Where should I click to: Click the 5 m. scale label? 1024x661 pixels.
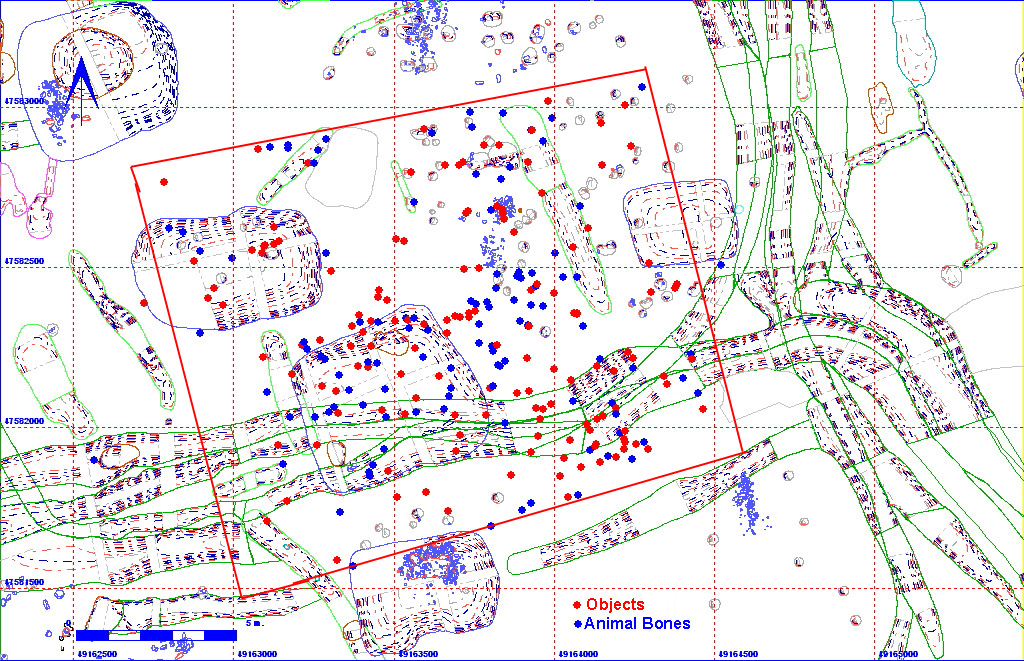[253, 624]
